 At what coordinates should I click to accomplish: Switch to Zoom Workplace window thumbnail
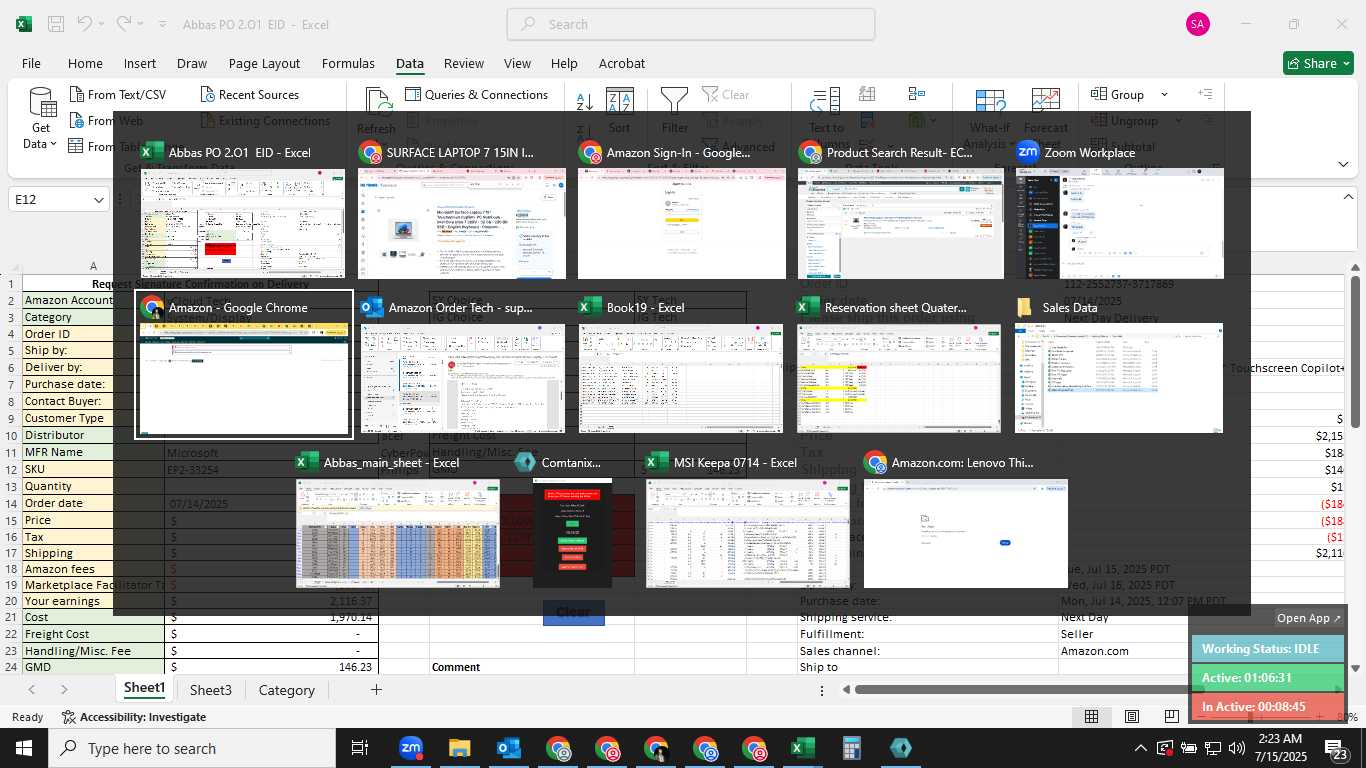tap(1119, 210)
